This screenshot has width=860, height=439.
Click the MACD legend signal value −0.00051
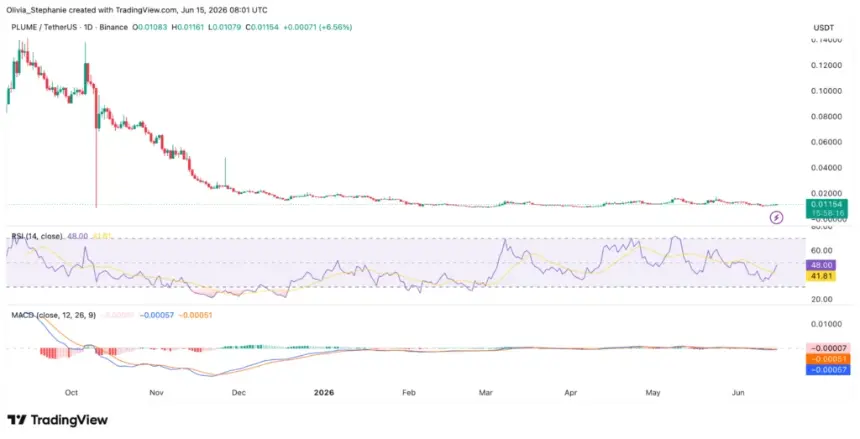pyautogui.click(x=195, y=315)
